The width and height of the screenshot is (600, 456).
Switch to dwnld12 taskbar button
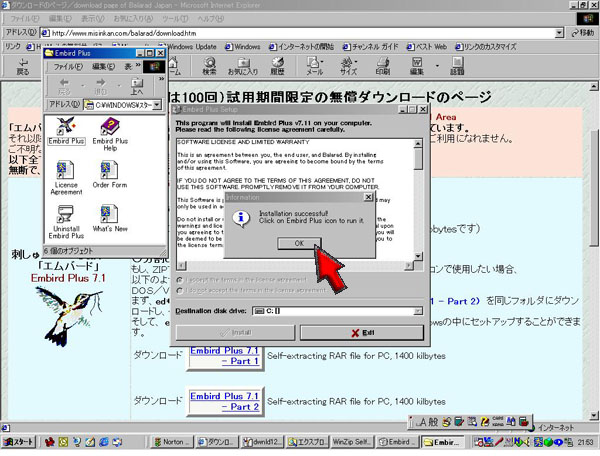coord(262,442)
